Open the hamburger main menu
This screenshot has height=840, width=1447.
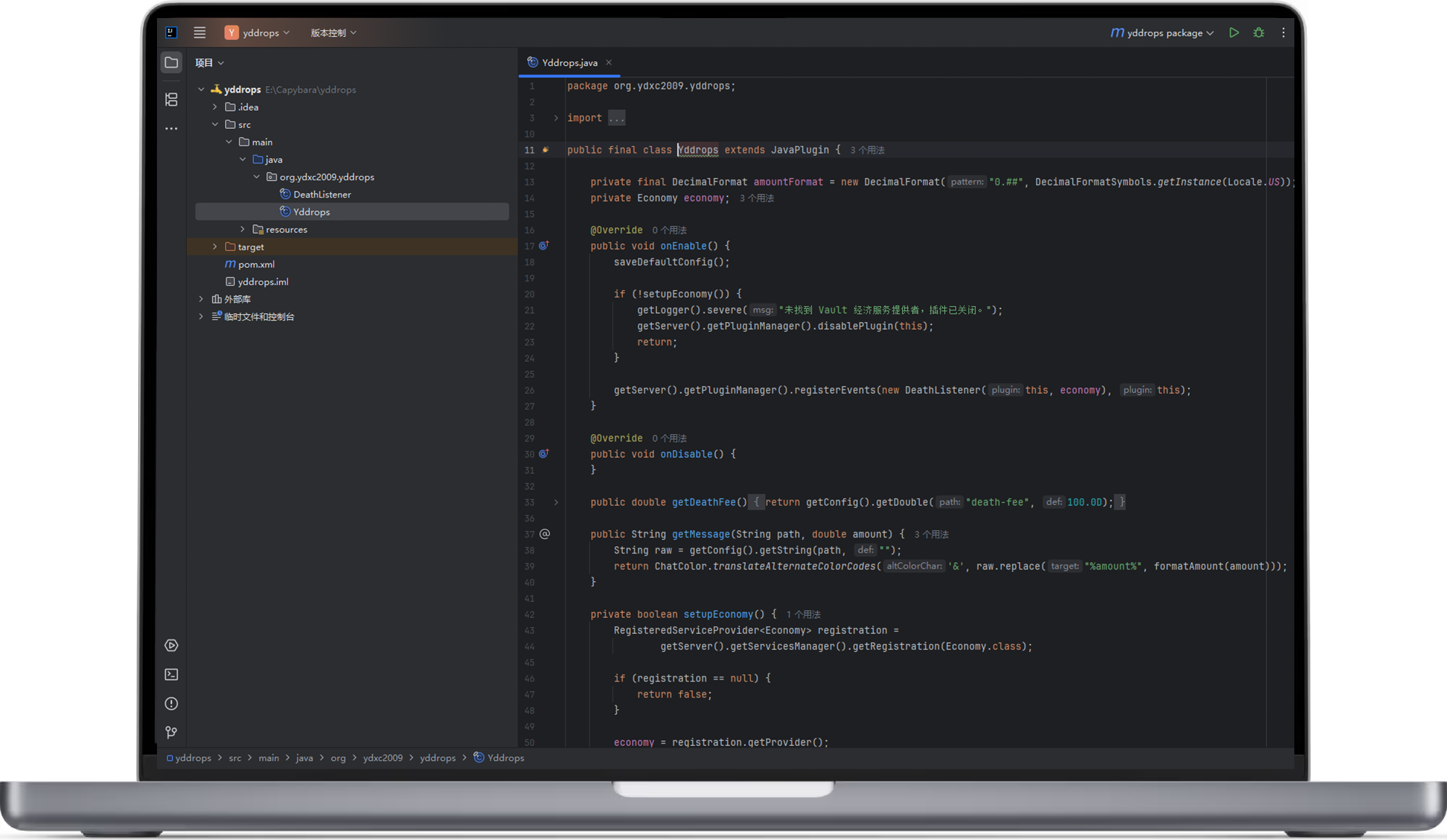[200, 33]
